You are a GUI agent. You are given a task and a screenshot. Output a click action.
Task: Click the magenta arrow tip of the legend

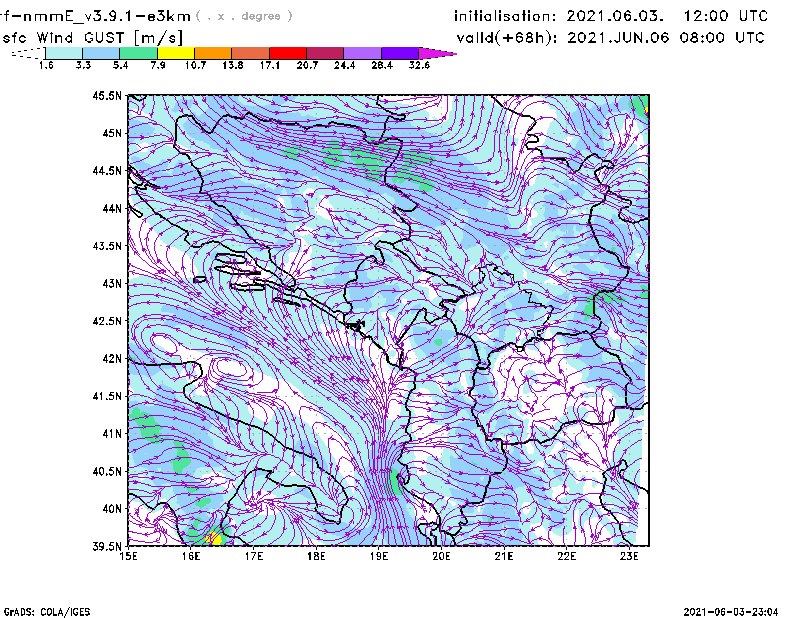[x=437, y=53]
